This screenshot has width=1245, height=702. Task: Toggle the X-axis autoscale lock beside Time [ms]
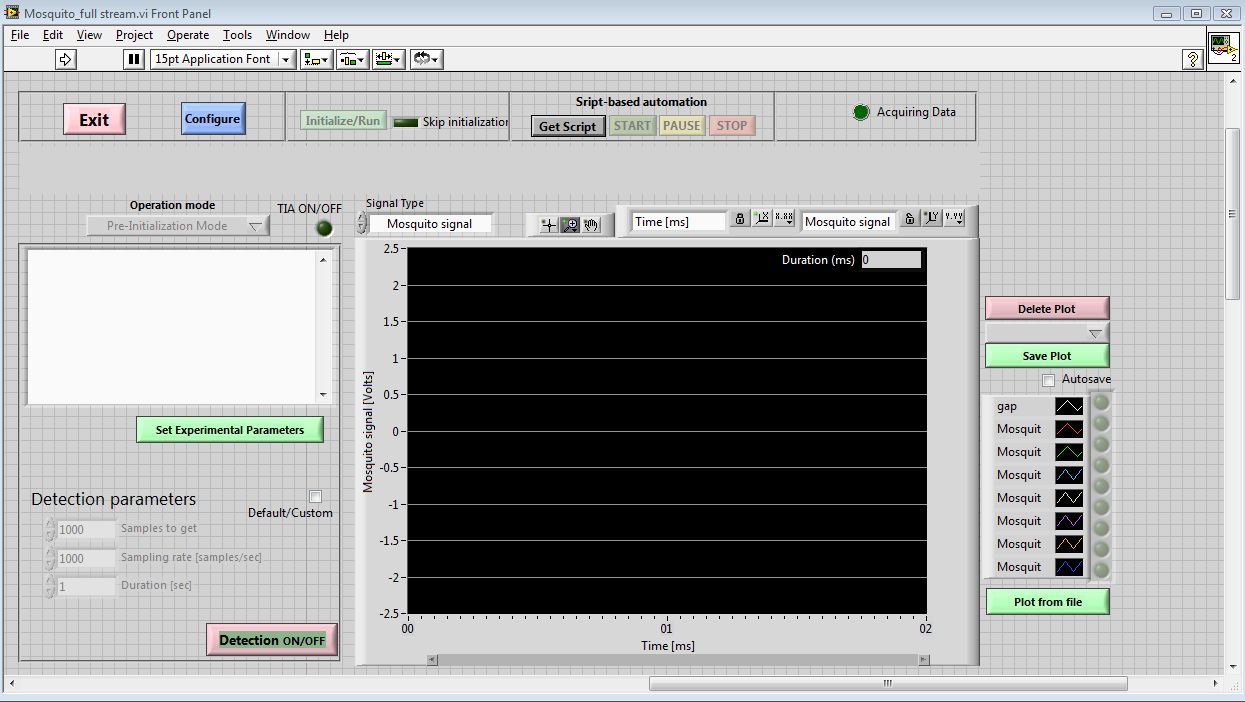point(740,219)
